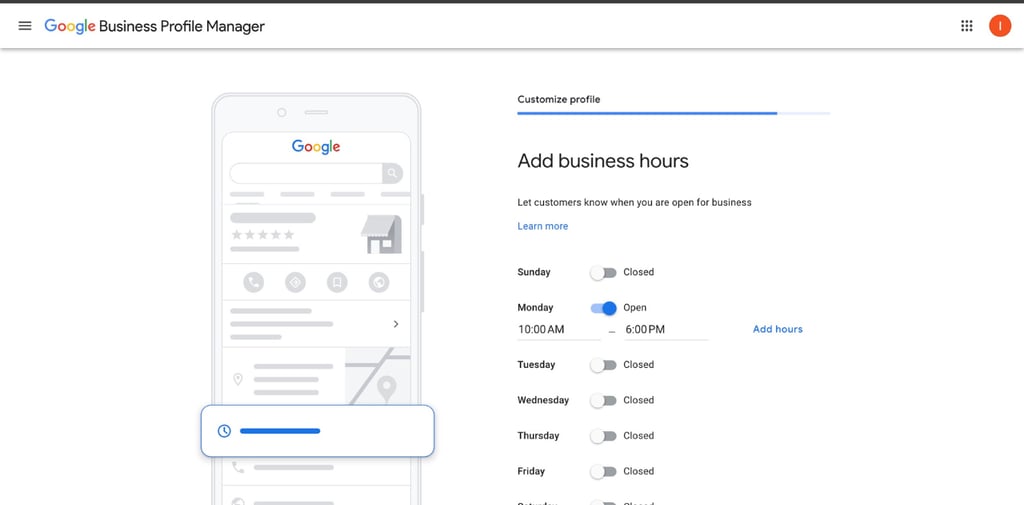Click the Sunday day label
Viewport: 1024px width, 505px height.
pyautogui.click(x=534, y=272)
